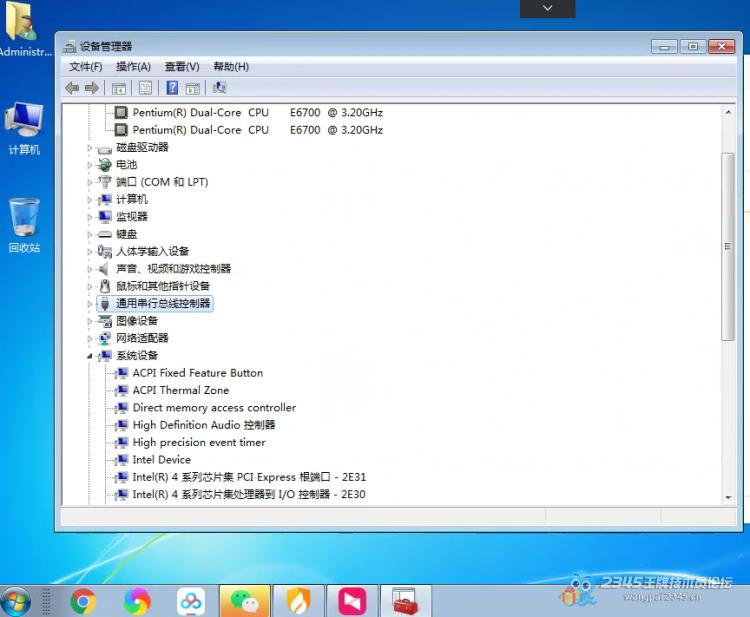Click the show/hide console tree icon
Screen dimensions: 750x617
point(119,88)
